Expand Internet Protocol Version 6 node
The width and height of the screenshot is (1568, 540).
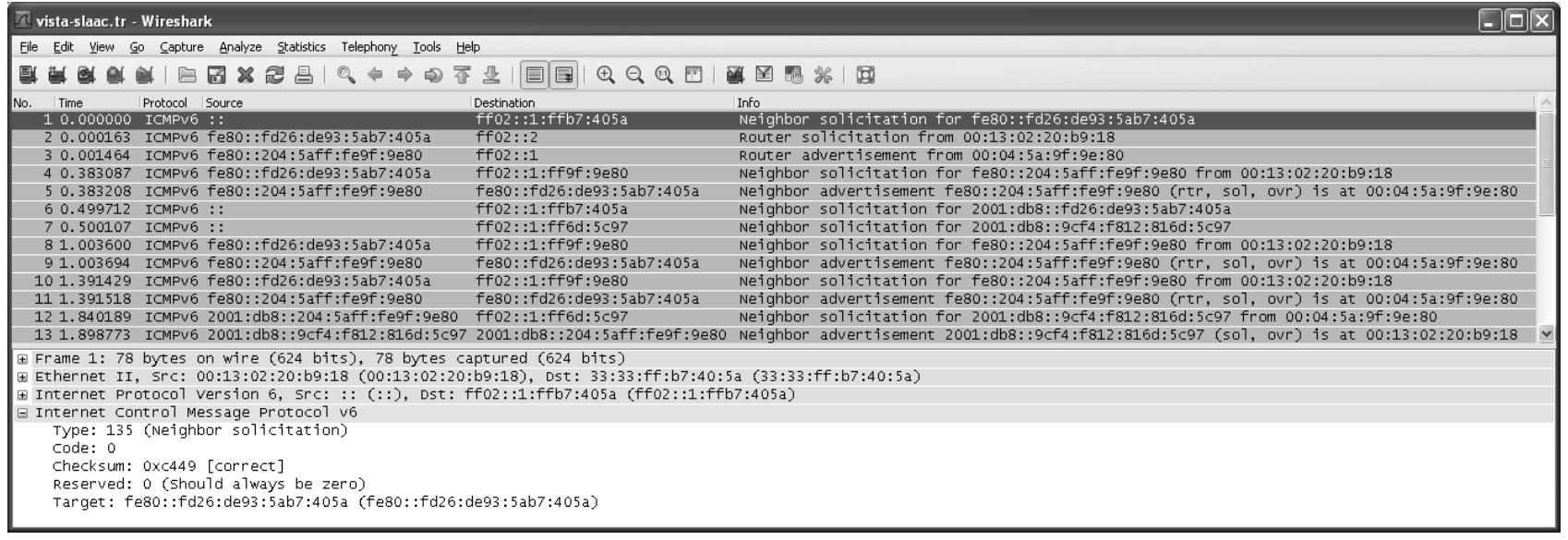pyautogui.click(x=22, y=394)
